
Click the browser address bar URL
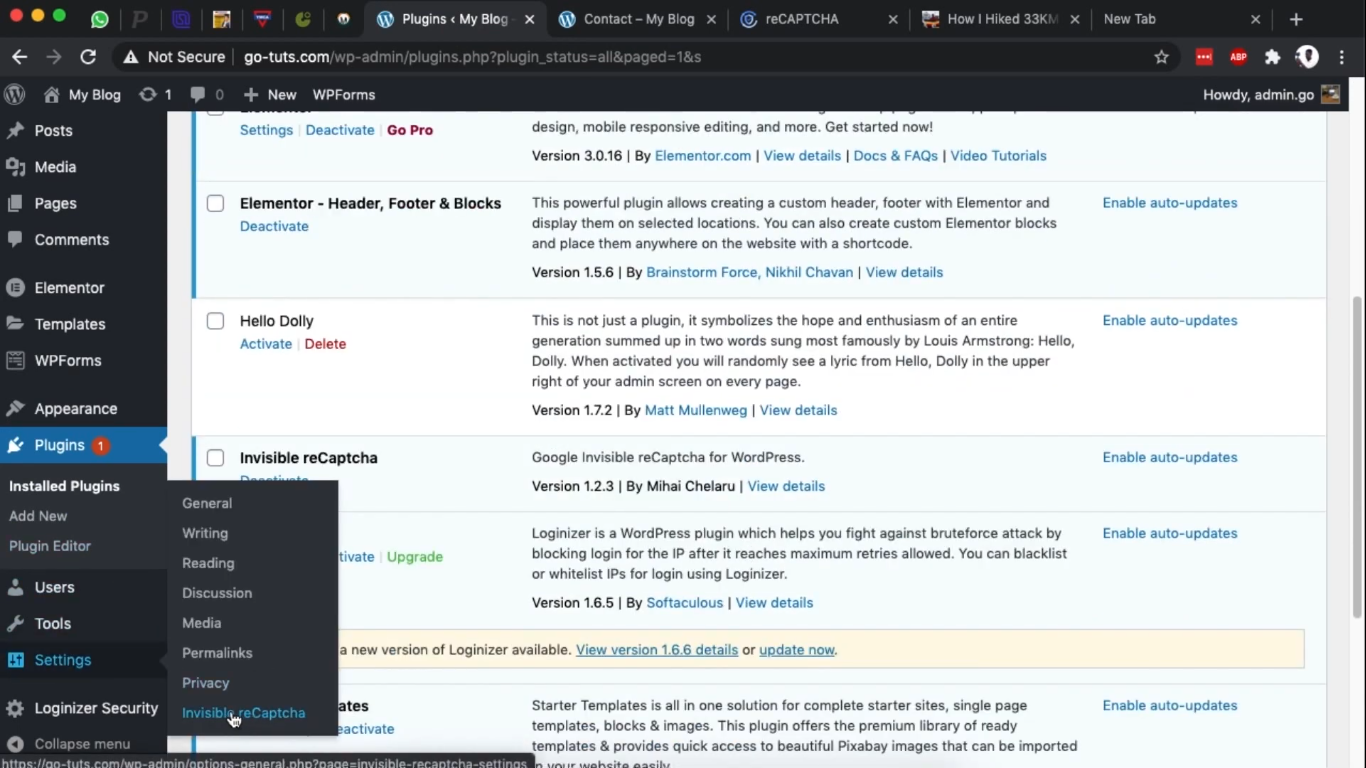[473, 57]
